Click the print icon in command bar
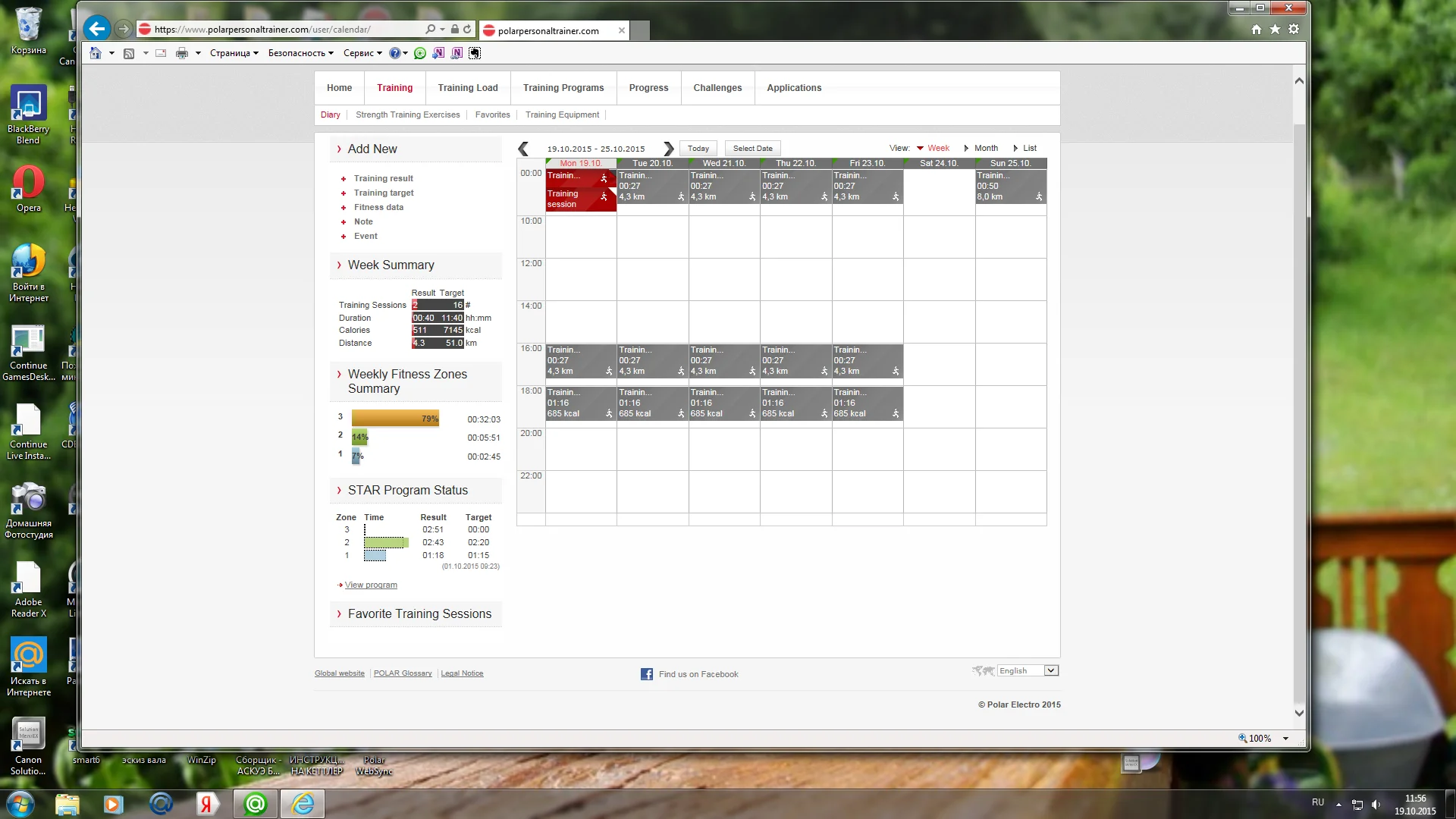The height and width of the screenshot is (819, 1456). [182, 53]
